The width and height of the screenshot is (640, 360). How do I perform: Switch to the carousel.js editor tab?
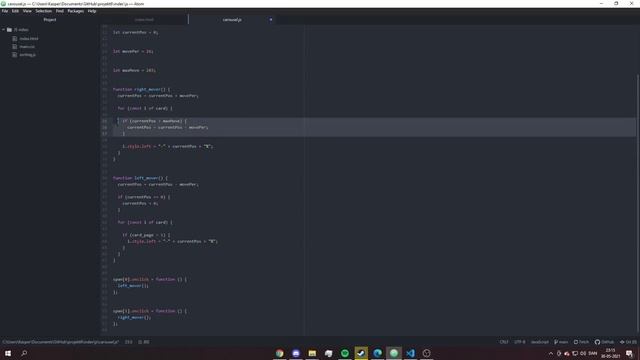231,20
